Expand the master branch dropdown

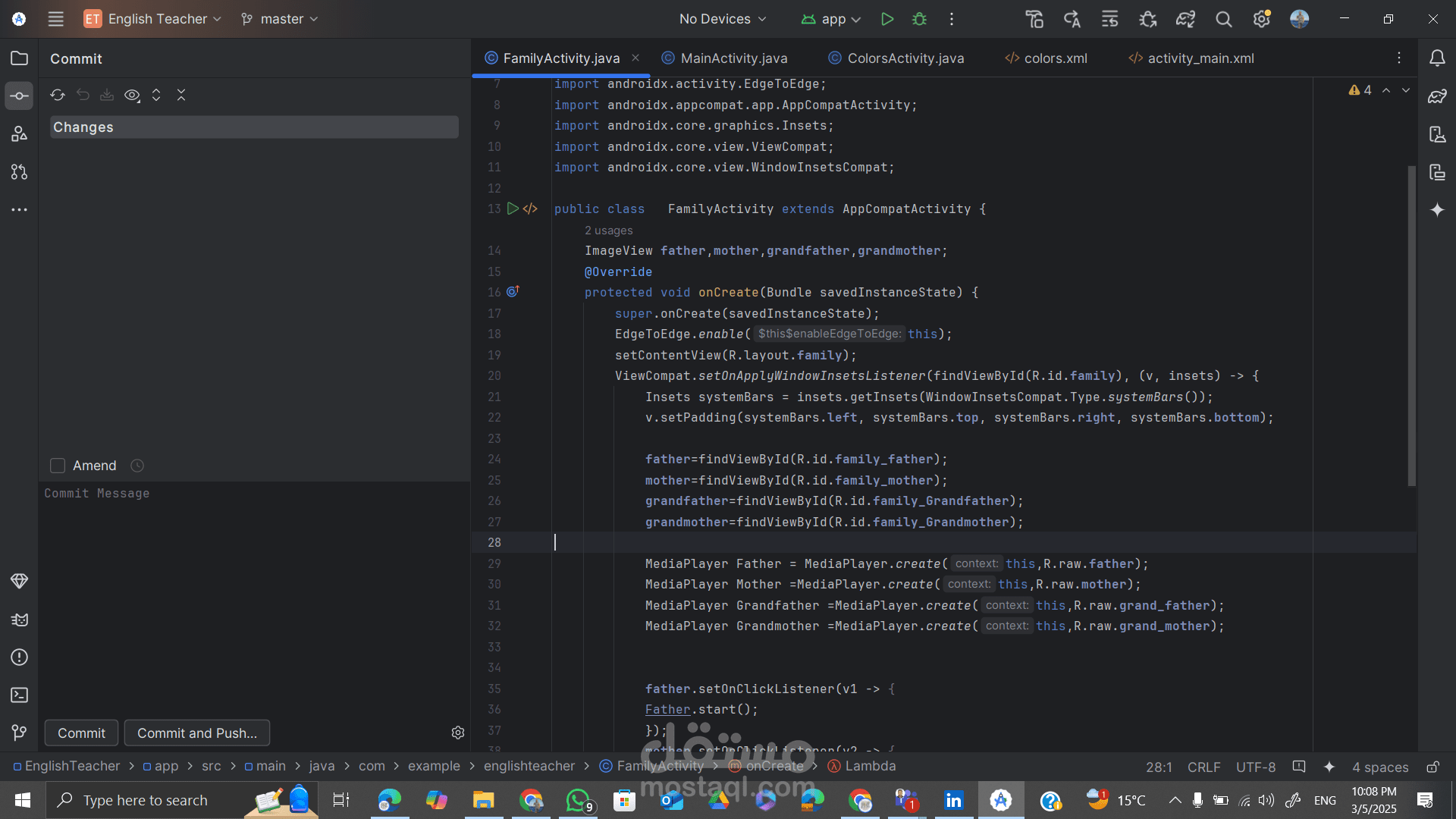(279, 19)
